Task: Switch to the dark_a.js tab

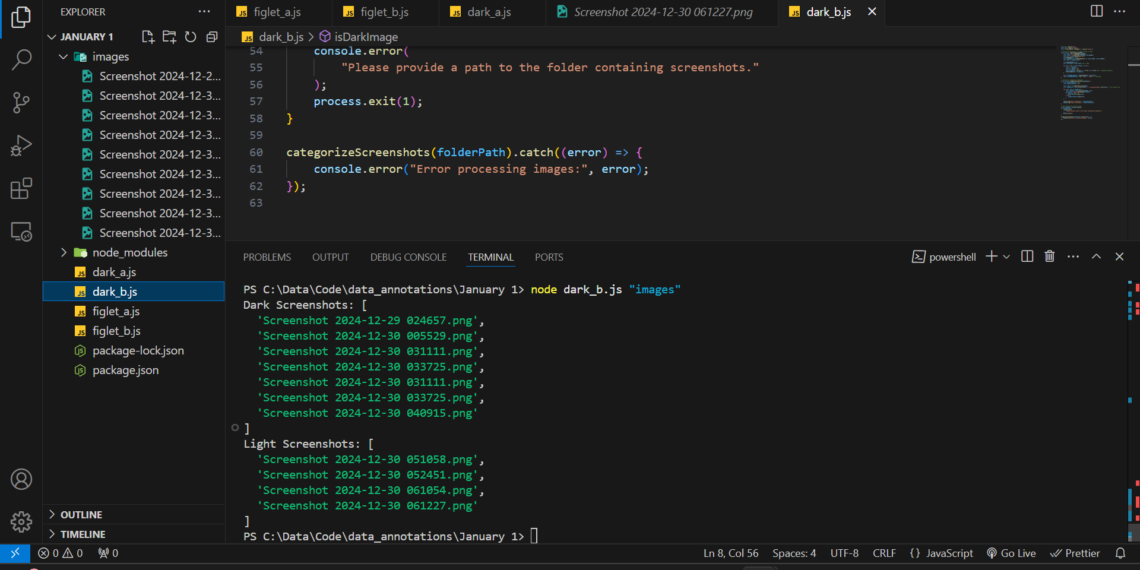Action: [491, 12]
